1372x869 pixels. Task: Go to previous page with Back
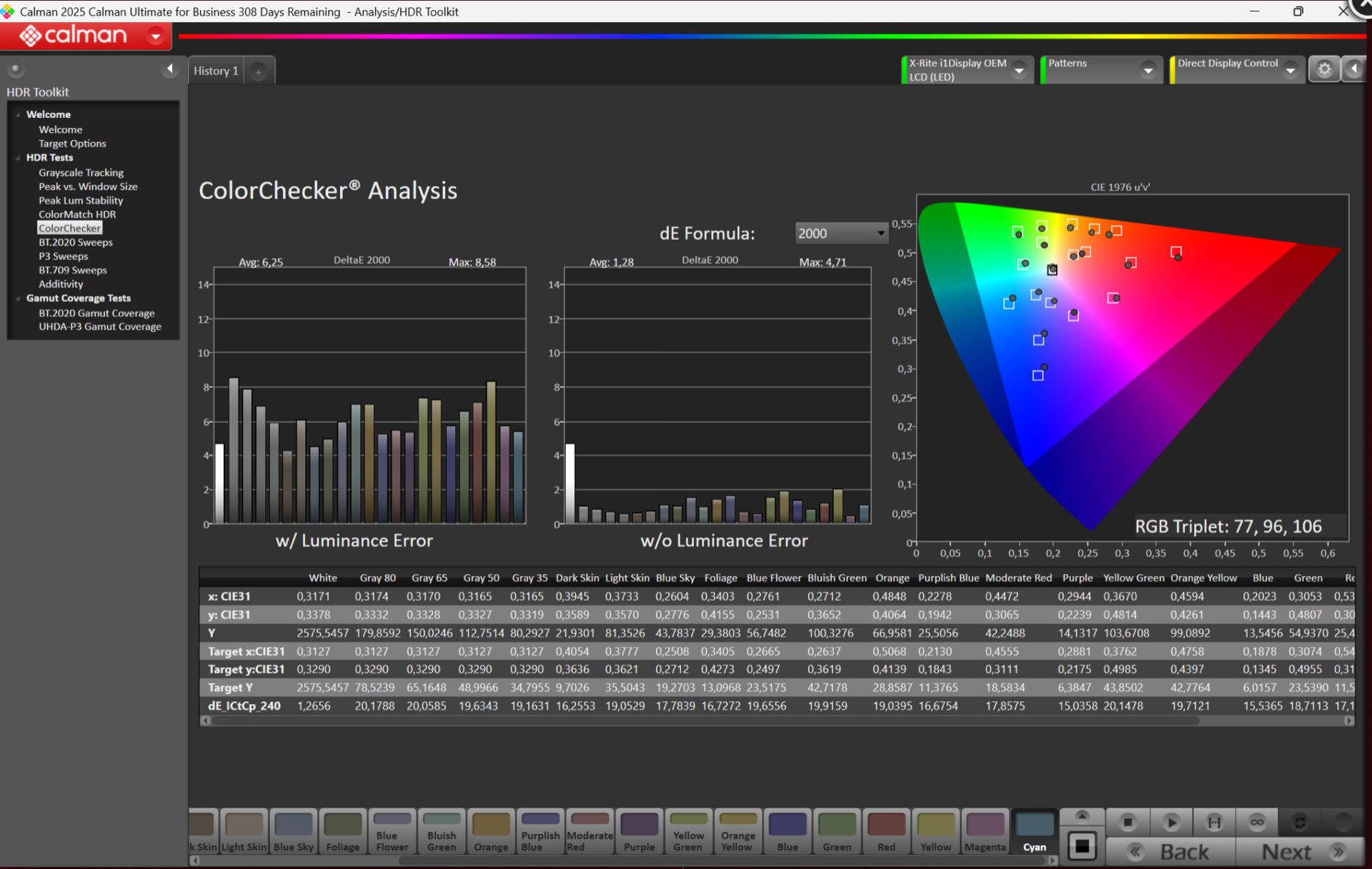1170,851
